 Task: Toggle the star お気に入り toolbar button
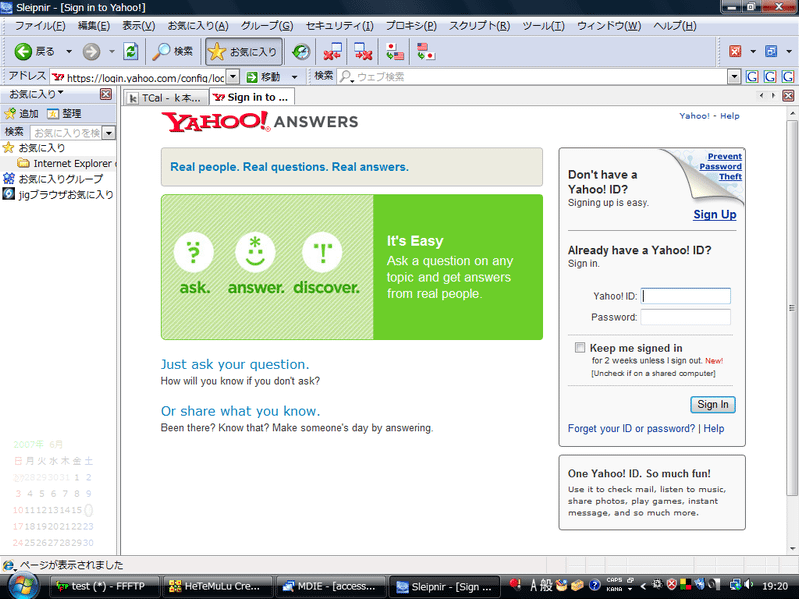(244, 51)
